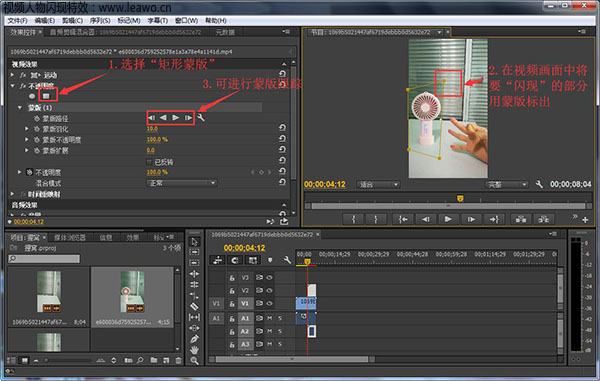Collapse the 不透明度 Opacity effect group
The height and width of the screenshot is (381, 600).
point(13,86)
